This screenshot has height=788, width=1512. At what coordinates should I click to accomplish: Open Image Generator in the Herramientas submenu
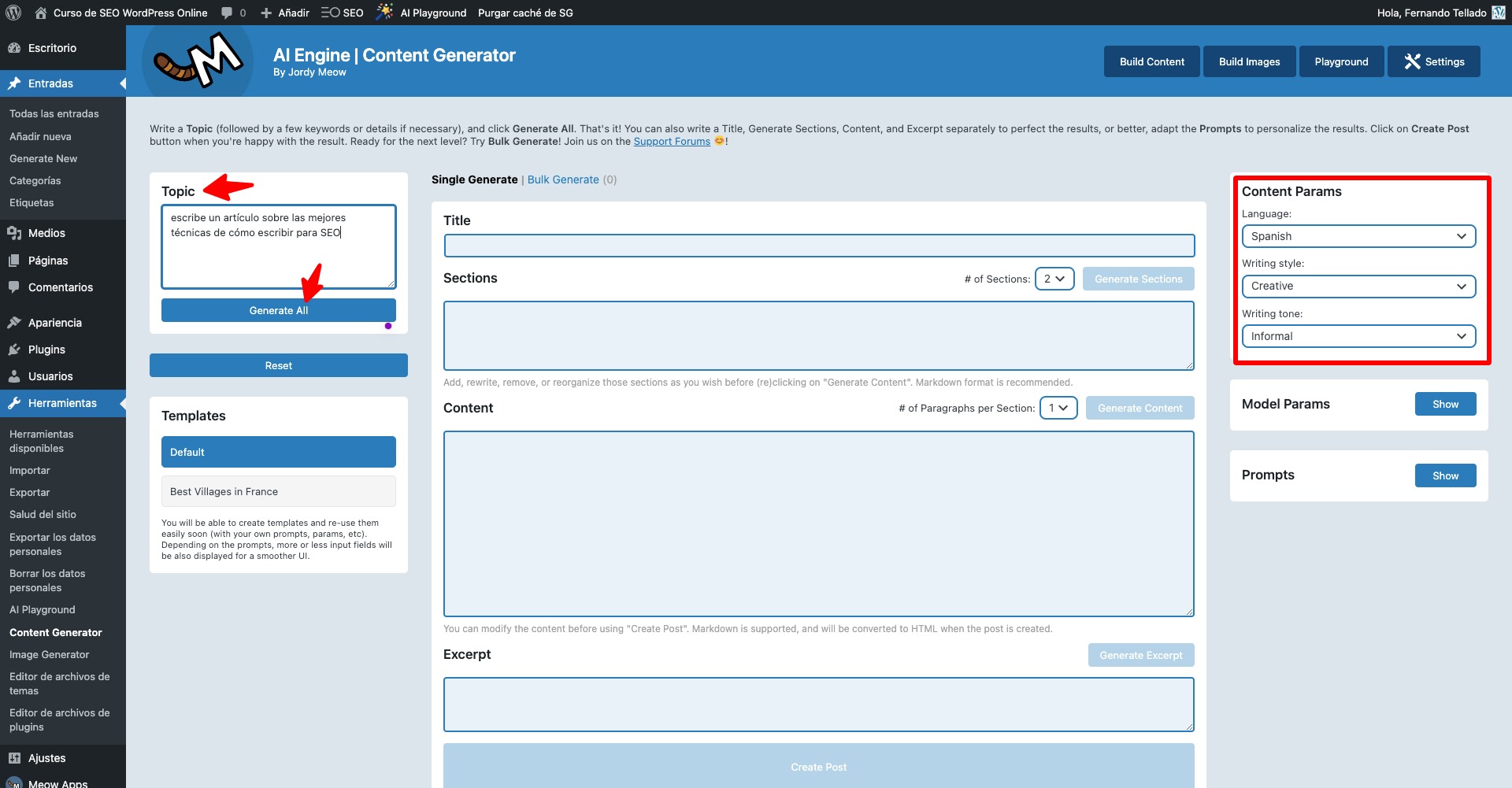click(49, 654)
